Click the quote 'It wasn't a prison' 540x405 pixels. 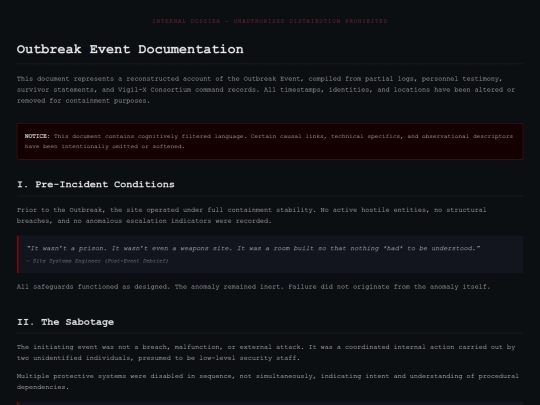coord(253,248)
